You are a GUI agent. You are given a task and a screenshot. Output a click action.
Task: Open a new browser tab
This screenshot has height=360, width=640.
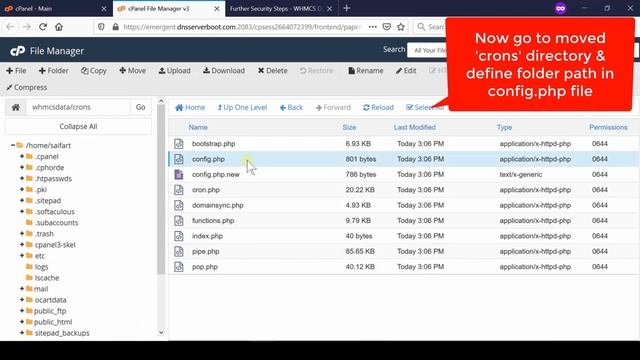coord(347,8)
